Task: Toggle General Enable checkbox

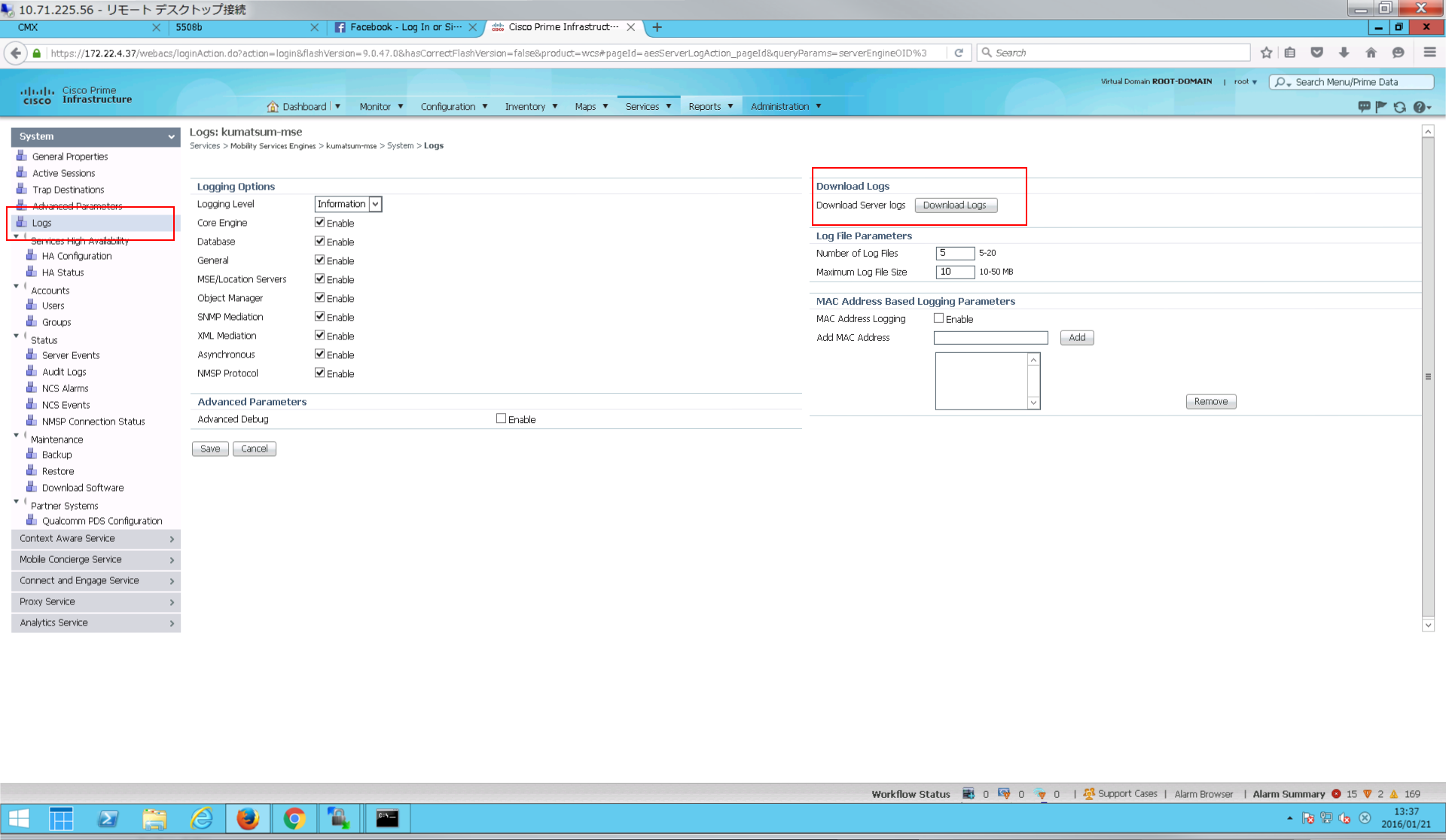Action: 319,260
